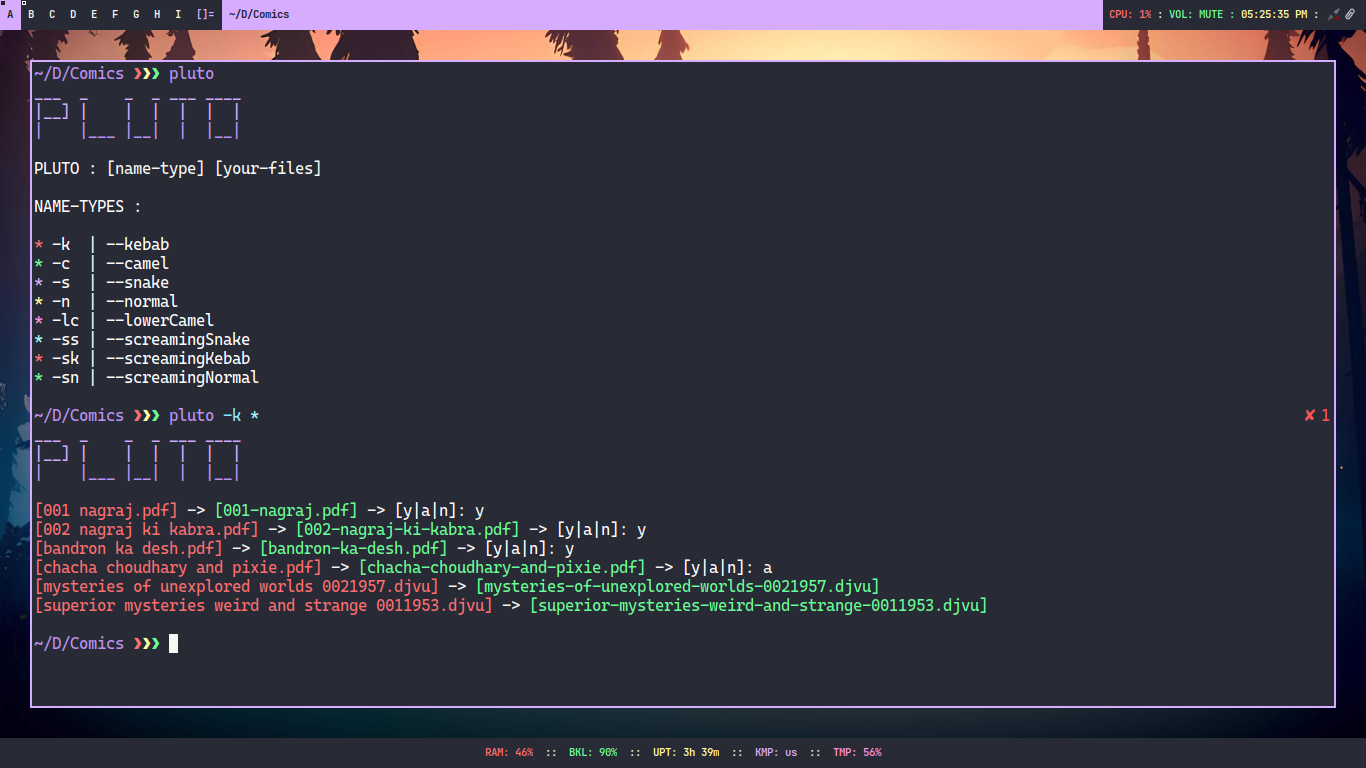
Task: Click the --kebab option line
Action: (102, 244)
